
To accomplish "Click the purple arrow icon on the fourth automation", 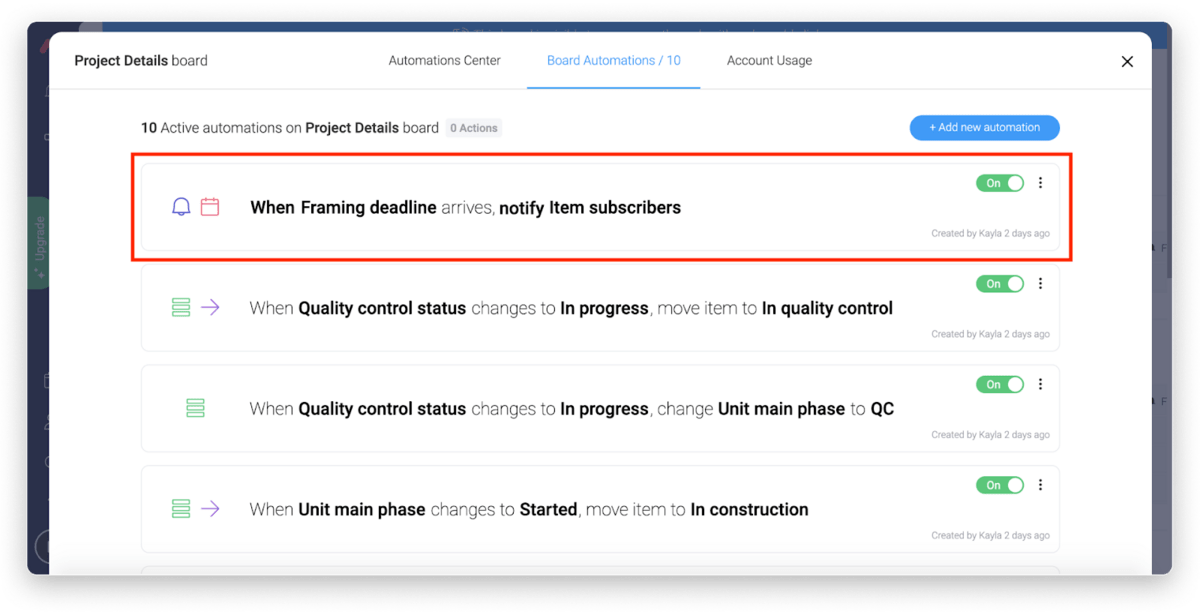I will (211, 508).
